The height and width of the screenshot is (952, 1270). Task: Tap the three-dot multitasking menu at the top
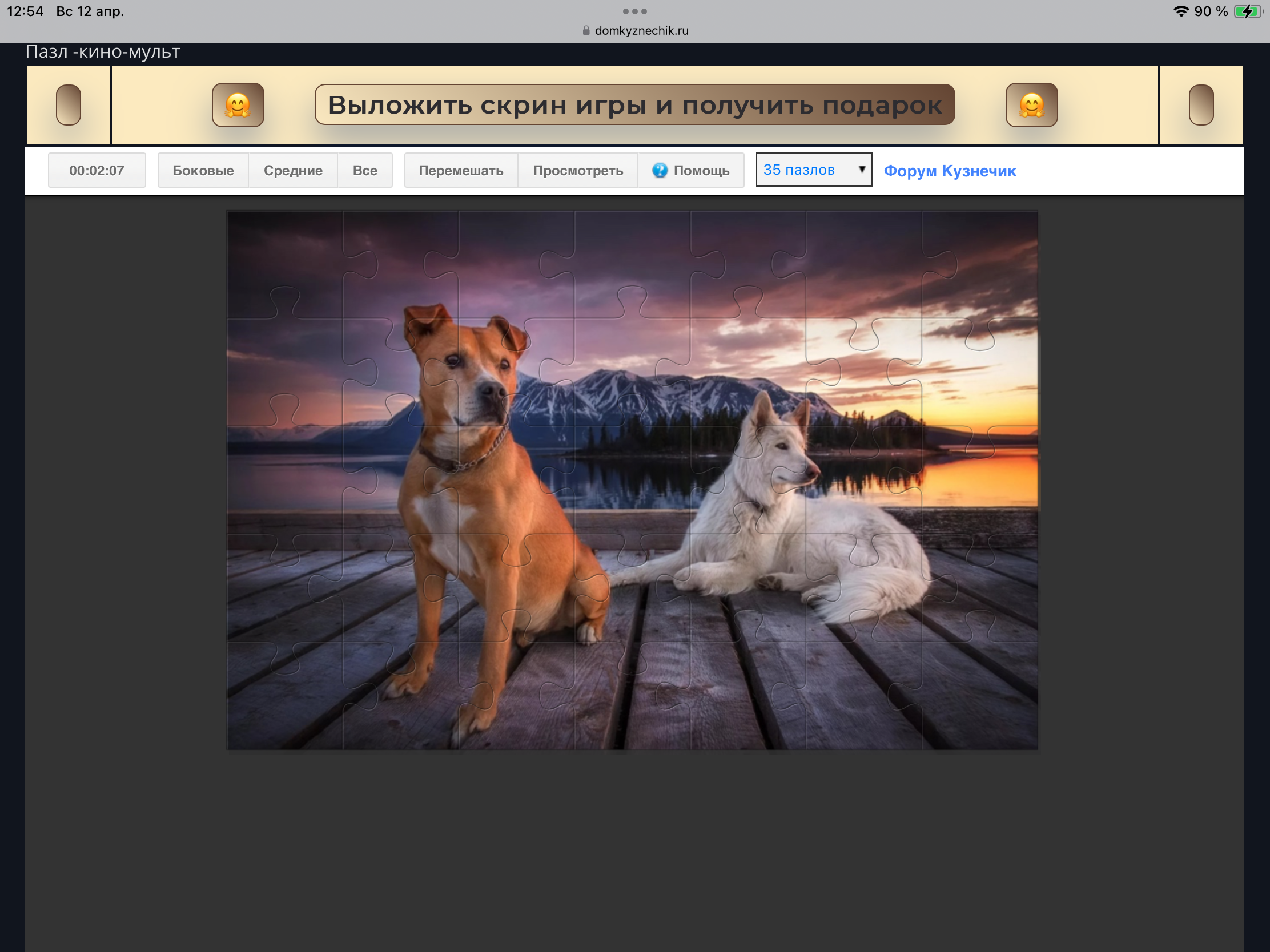click(x=634, y=11)
